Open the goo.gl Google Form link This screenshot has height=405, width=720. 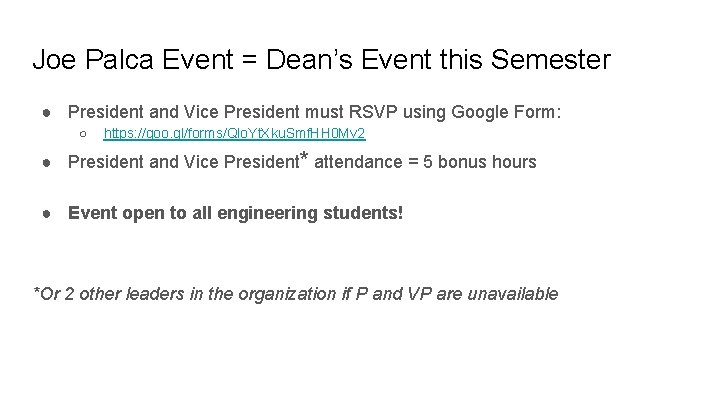[234, 133]
